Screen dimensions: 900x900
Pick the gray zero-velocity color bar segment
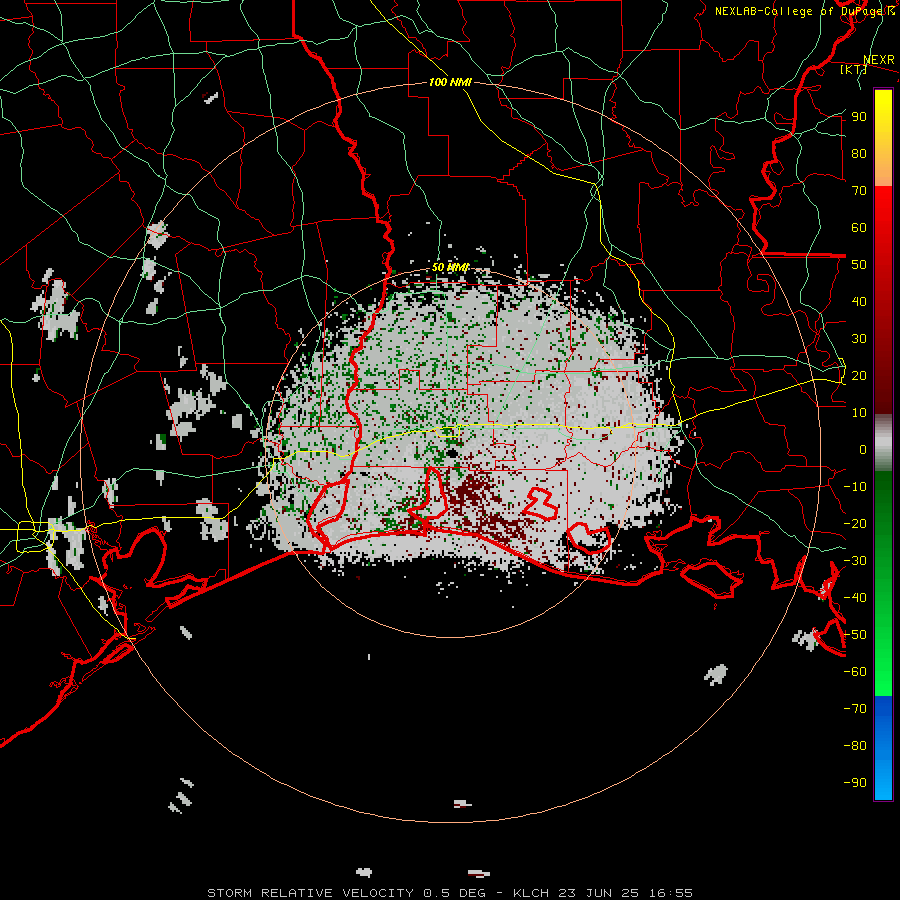(x=883, y=443)
